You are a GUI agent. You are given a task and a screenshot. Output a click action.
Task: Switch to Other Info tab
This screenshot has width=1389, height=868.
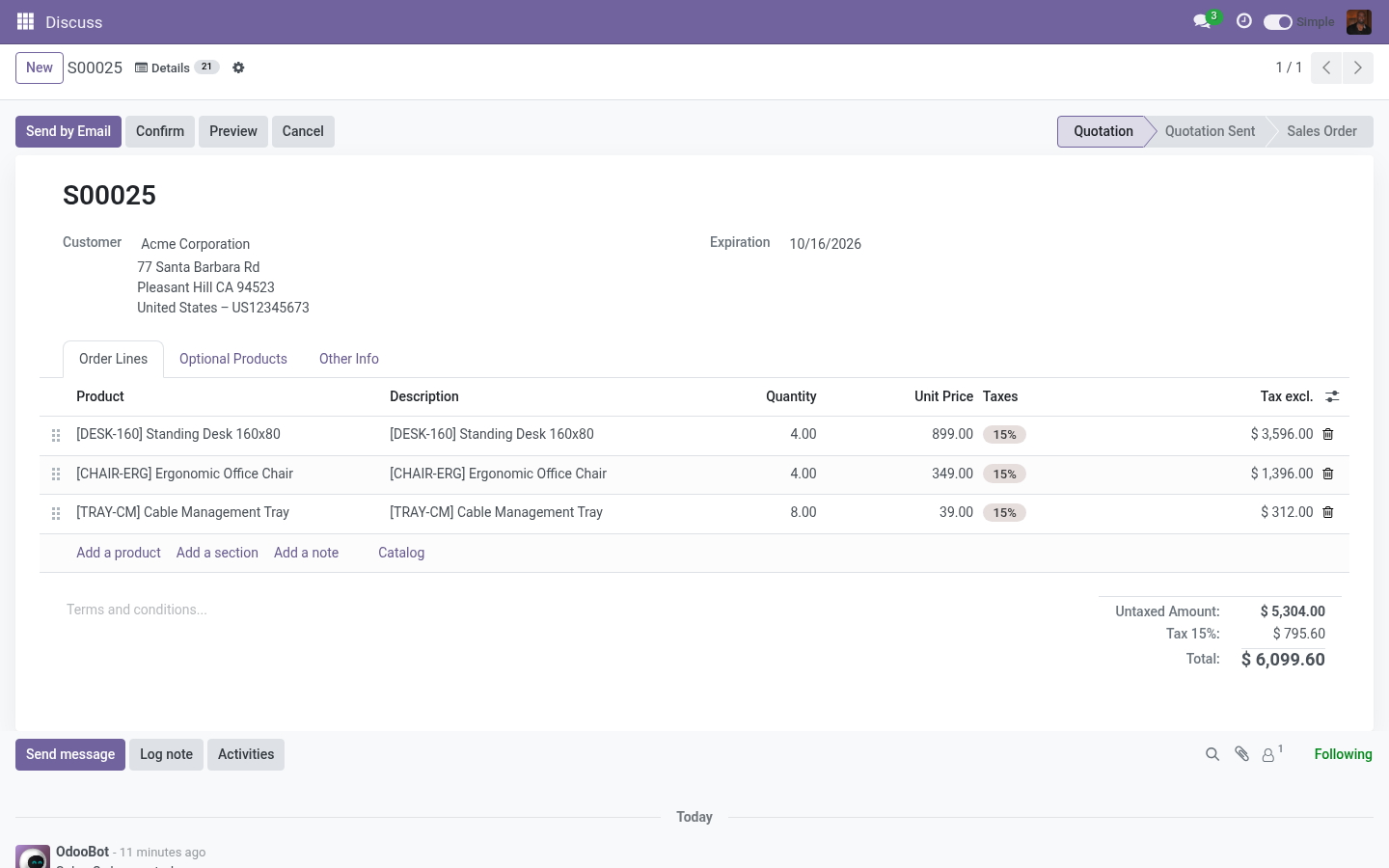[x=349, y=359]
